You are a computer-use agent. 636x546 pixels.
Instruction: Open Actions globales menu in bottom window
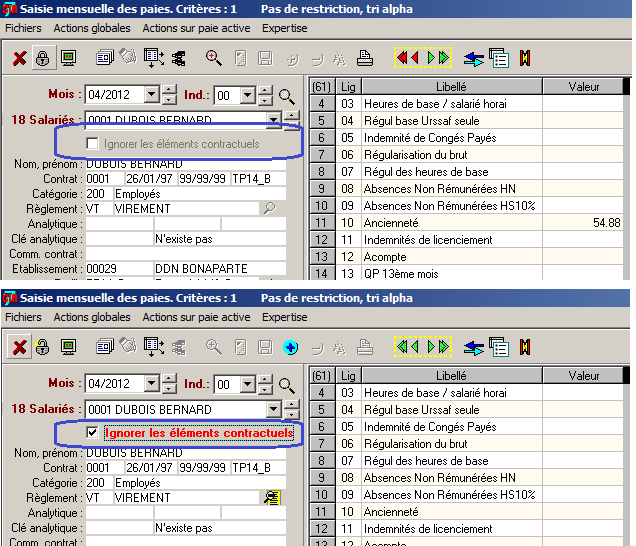coord(92,317)
